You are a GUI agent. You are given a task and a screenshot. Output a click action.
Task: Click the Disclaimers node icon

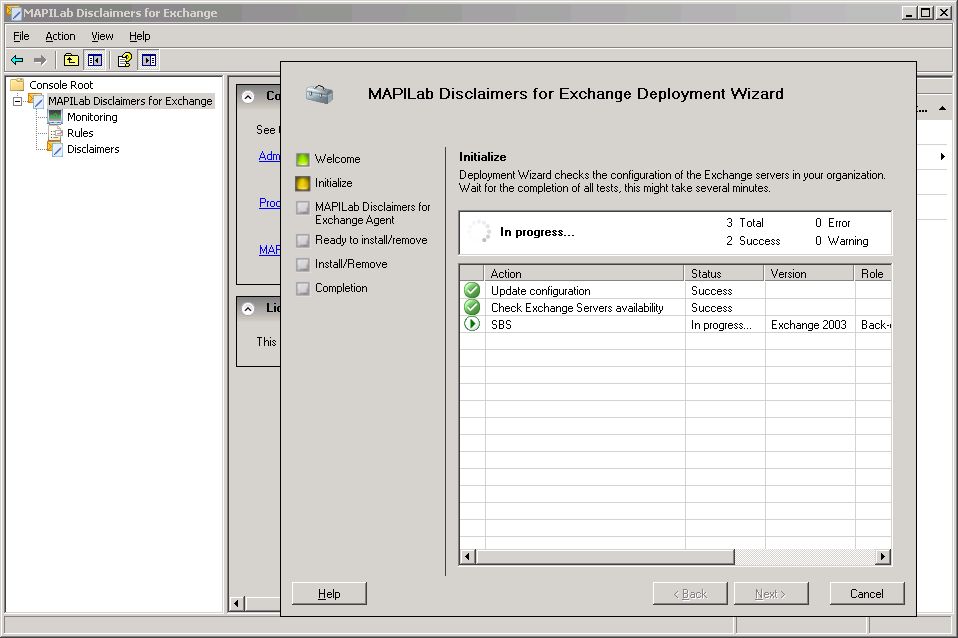pos(55,148)
